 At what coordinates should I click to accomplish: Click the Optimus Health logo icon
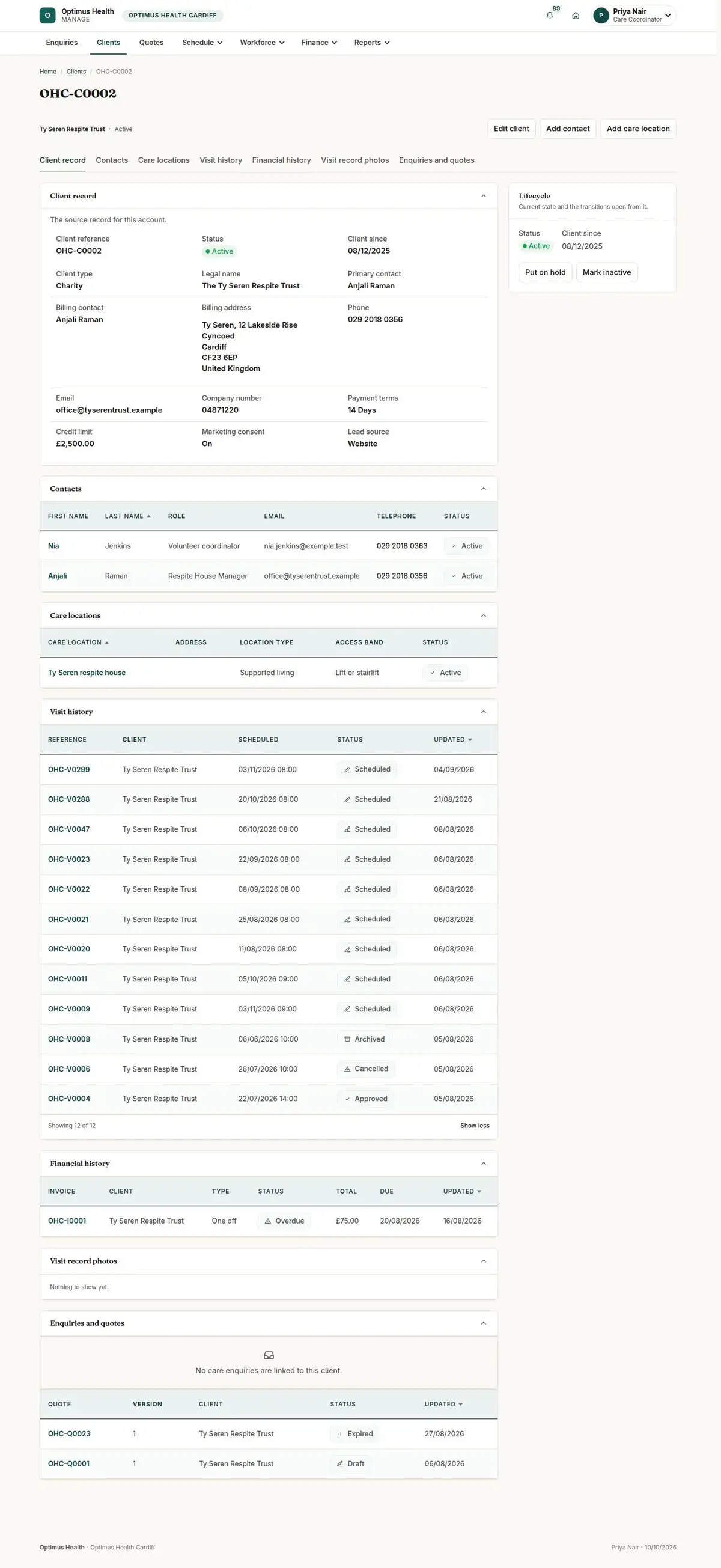click(47, 15)
